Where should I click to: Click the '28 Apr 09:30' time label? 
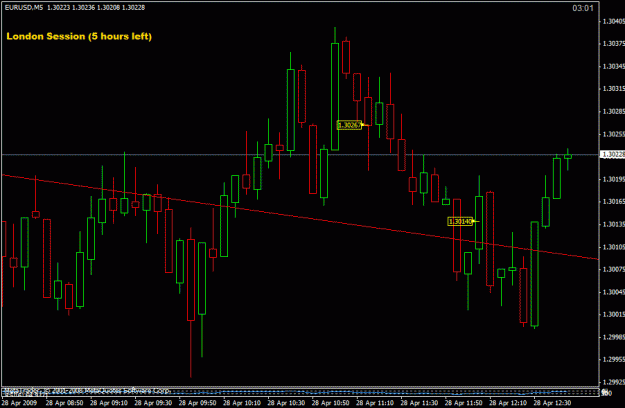click(153, 403)
